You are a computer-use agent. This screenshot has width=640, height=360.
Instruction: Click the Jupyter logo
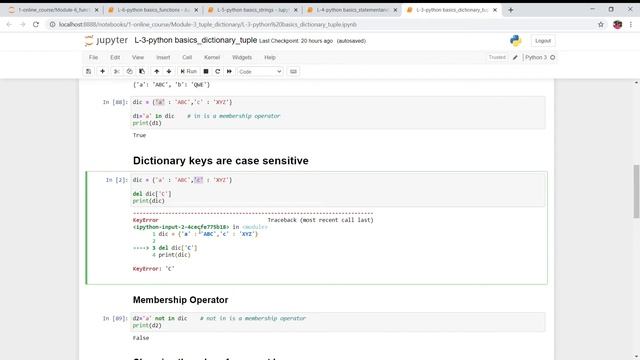coord(106,40)
